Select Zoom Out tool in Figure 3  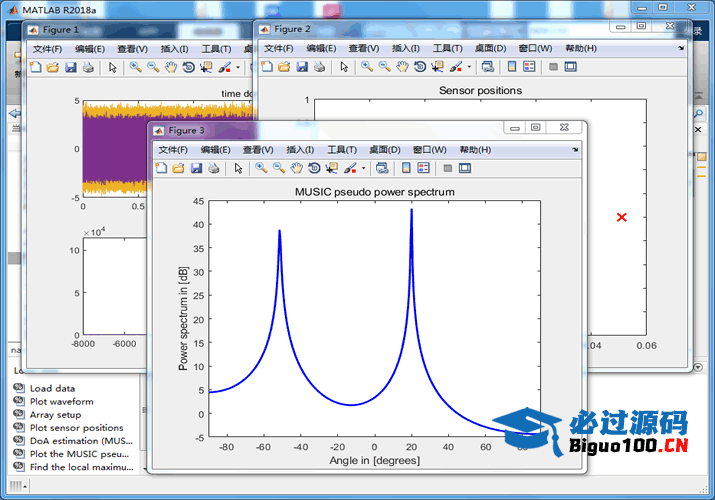tap(279, 168)
